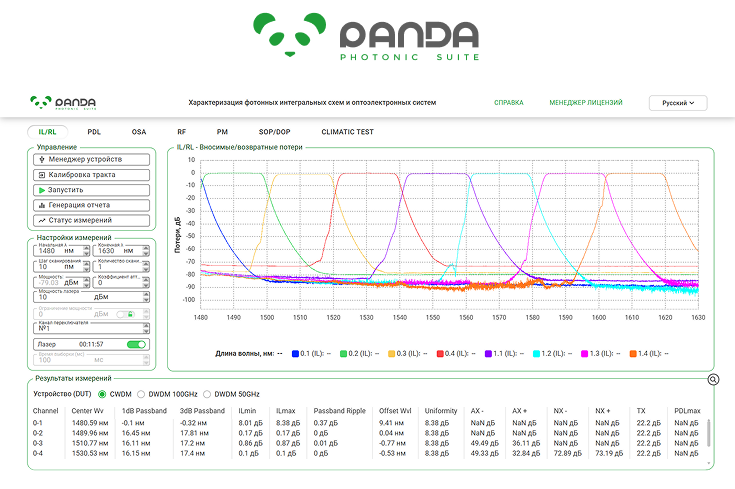The height and width of the screenshot is (489, 735).
Task: Select the IL/RL tab
Action: coord(47,132)
